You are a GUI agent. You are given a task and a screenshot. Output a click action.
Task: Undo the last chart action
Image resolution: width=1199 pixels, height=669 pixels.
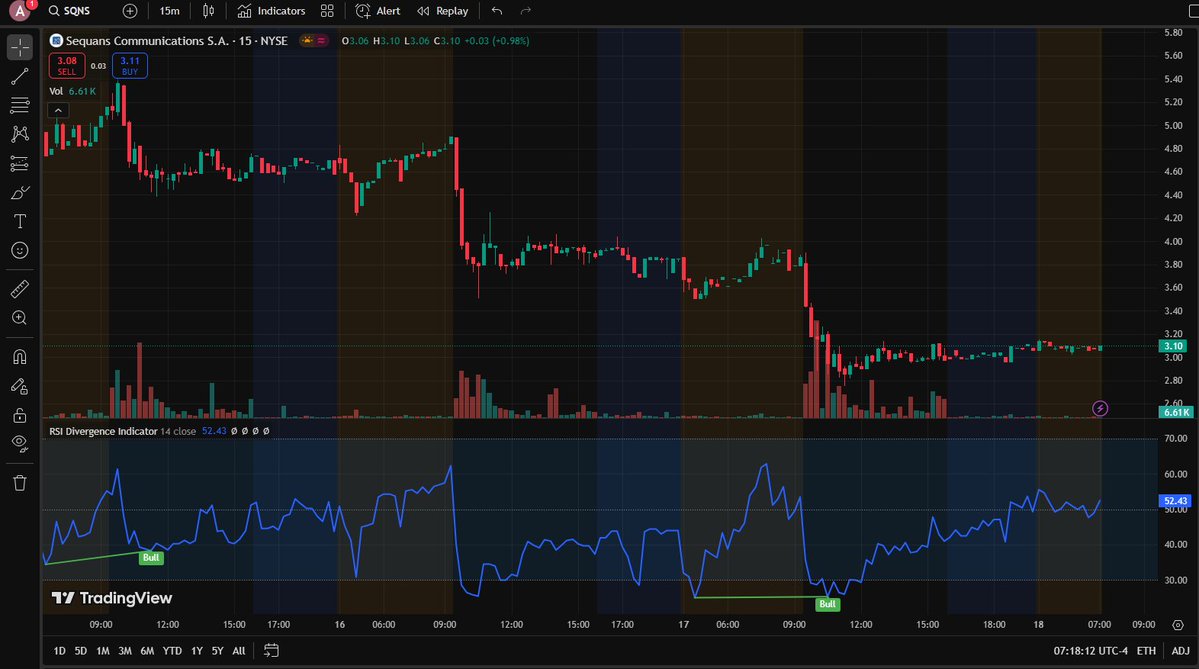coord(497,11)
